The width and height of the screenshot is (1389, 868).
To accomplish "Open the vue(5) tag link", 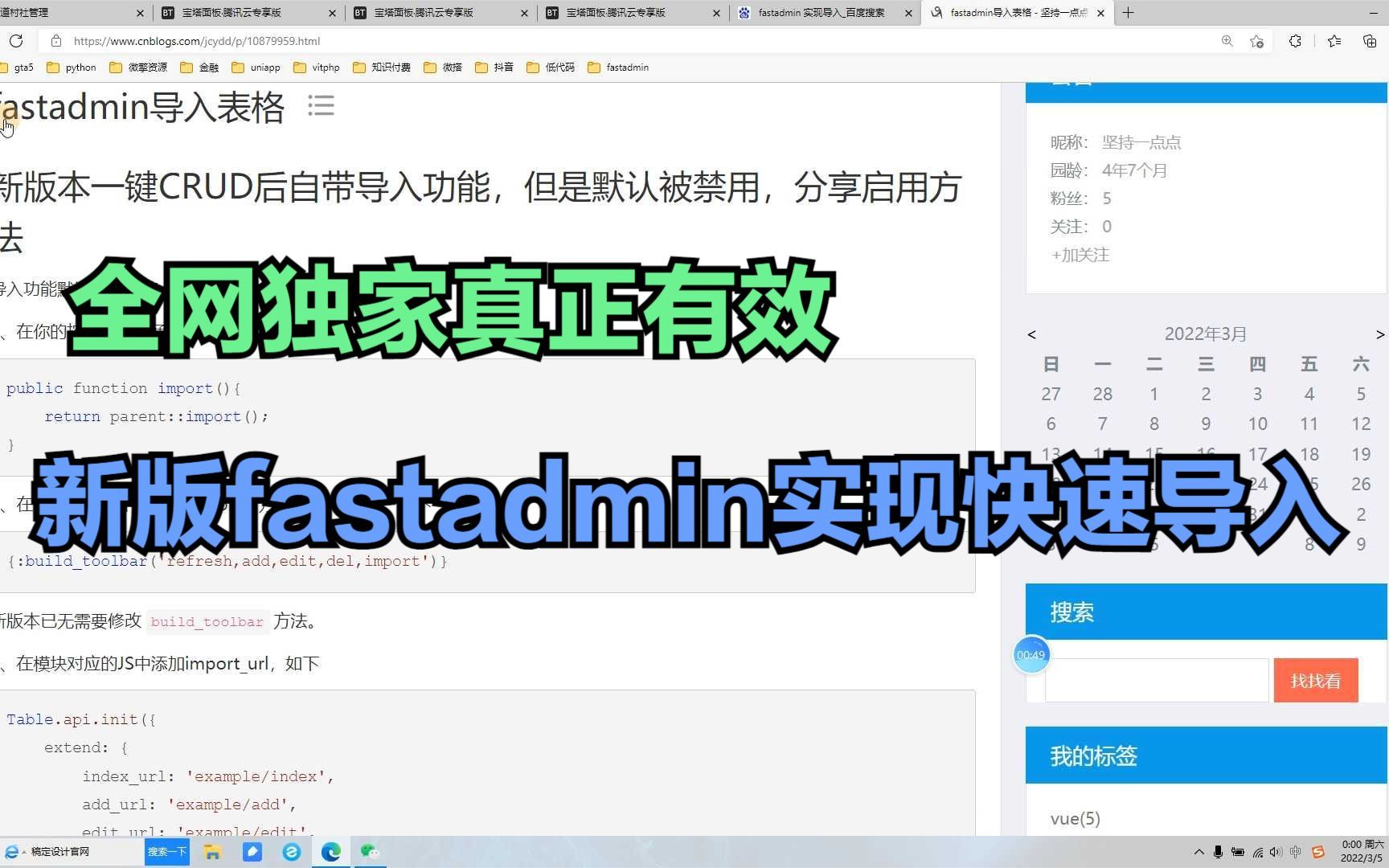I will coord(1075,818).
